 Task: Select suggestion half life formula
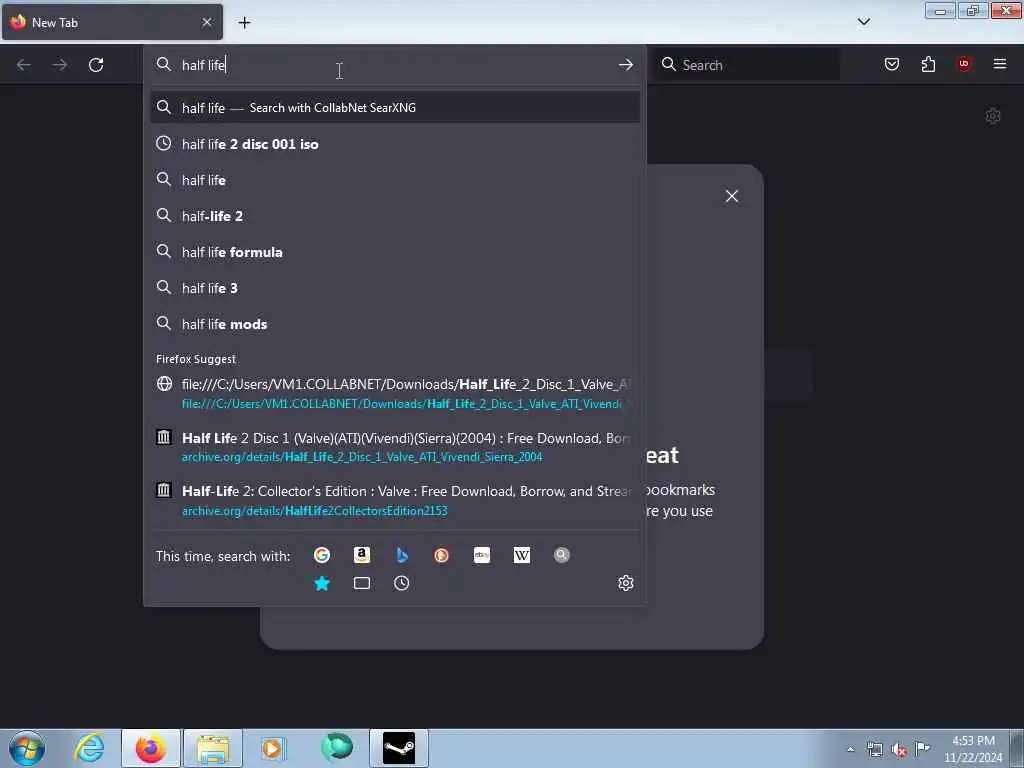[x=395, y=252]
